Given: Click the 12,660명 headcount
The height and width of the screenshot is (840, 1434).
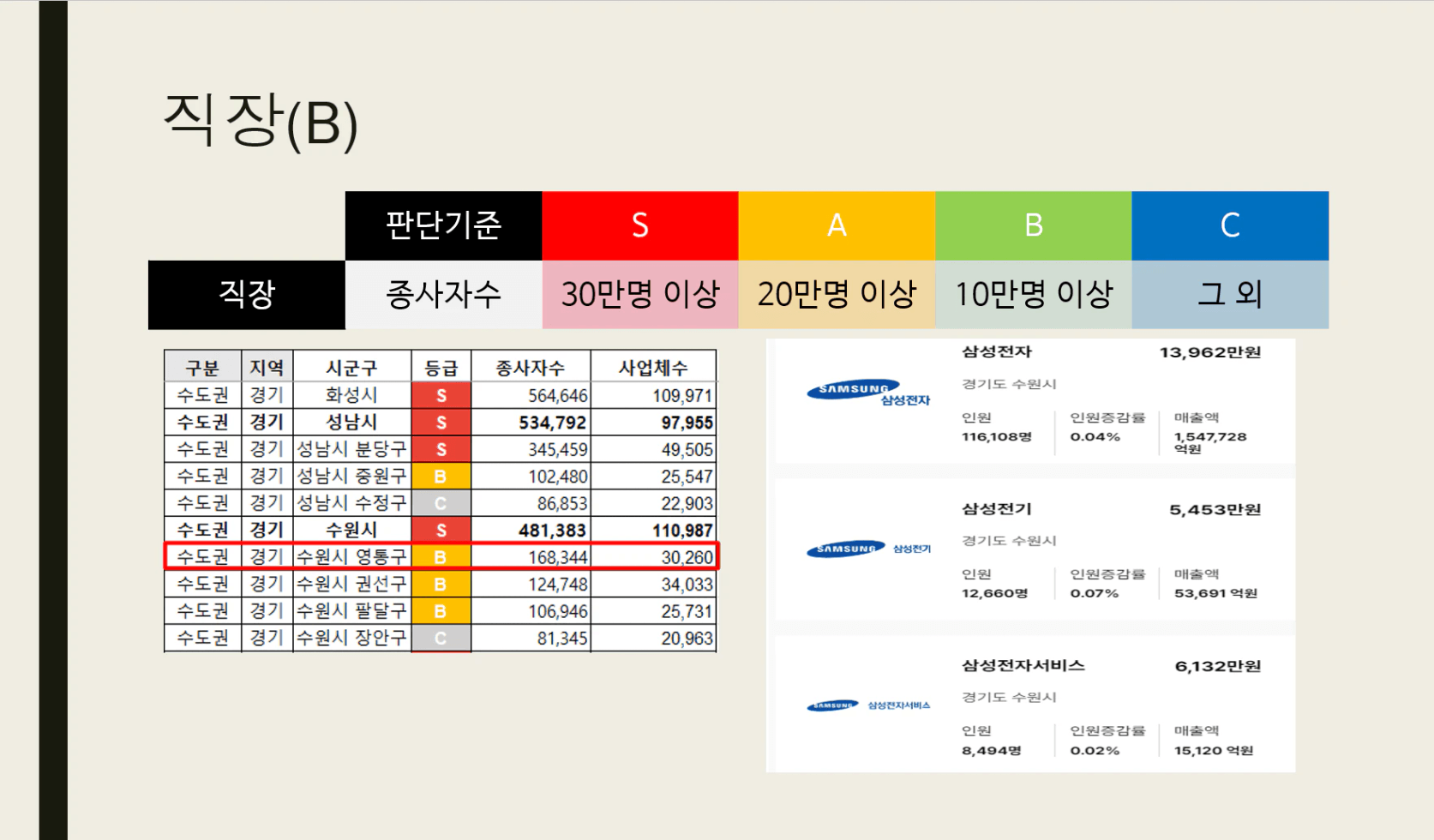Looking at the screenshot, I should 994,593.
